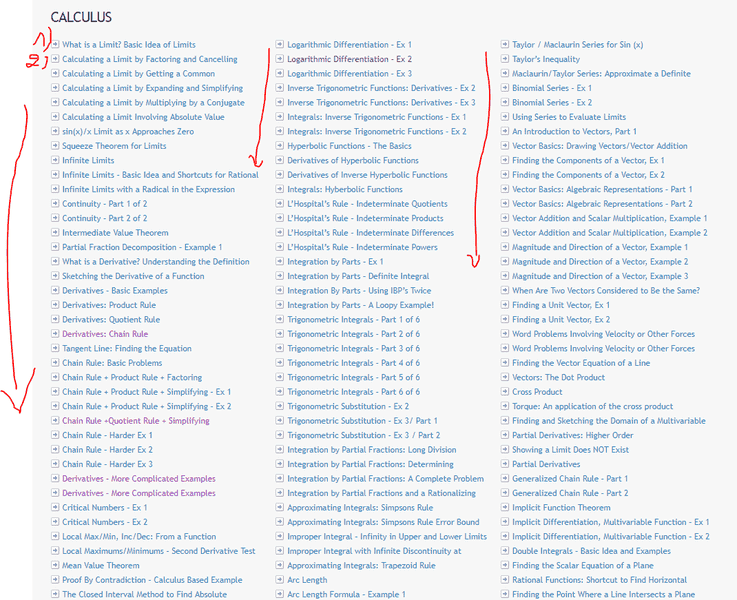The height and width of the screenshot is (600, 737).
Task: Open "Magnitude and Direction of a Vector, Example 2"
Action: [x=600, y=262]
